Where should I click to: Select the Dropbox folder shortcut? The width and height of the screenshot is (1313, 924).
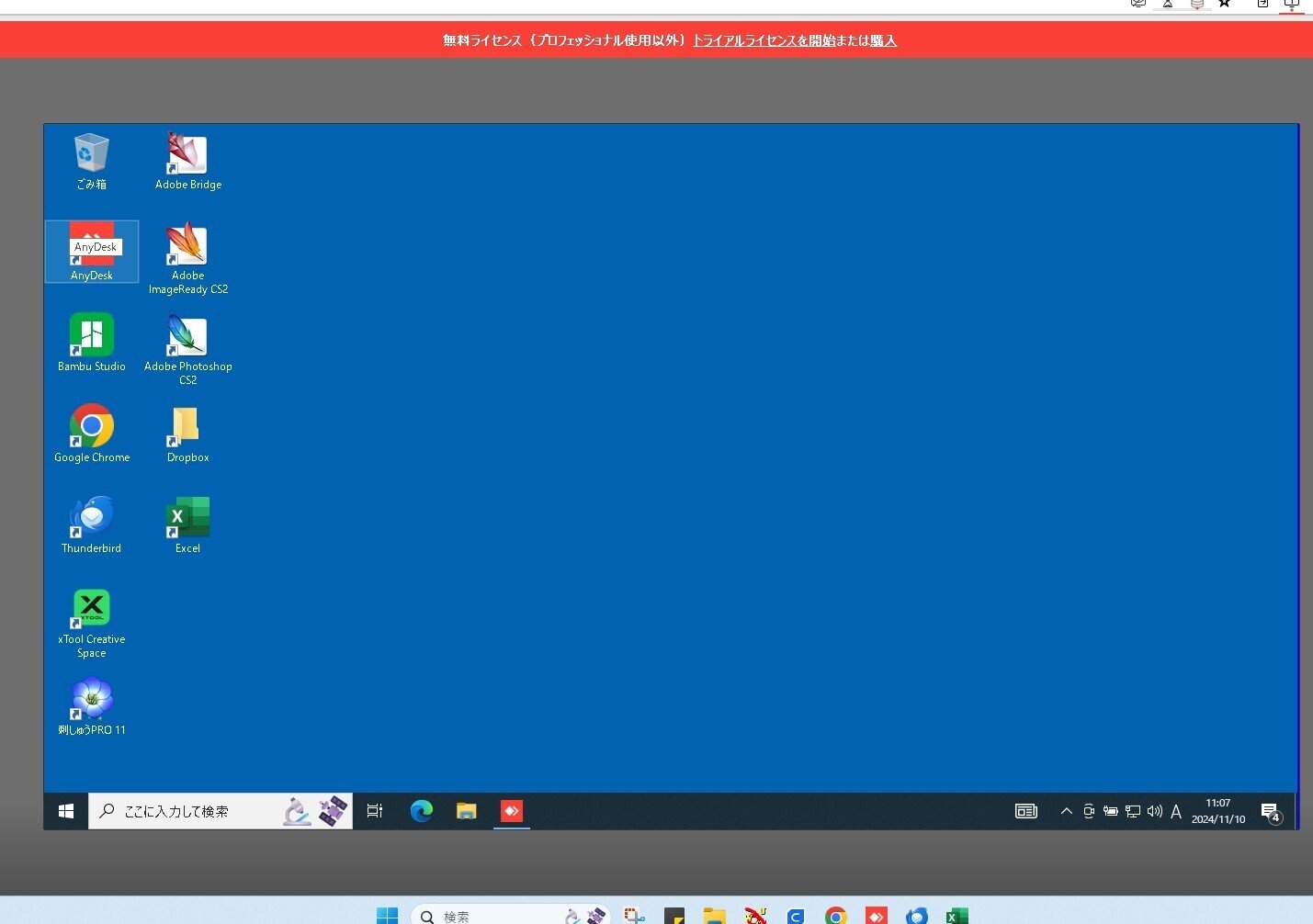click(188, 434)
